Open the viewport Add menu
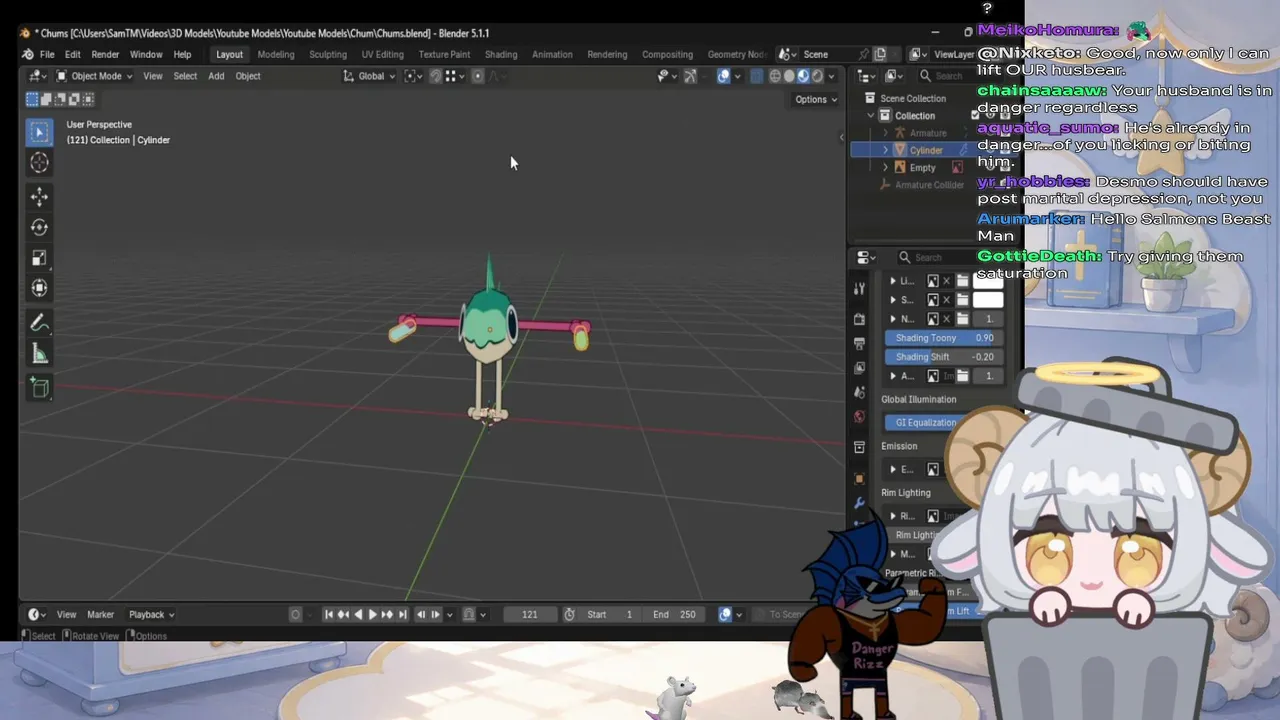This screenshot has width=1280, height=720. click(x=216, y=76)
